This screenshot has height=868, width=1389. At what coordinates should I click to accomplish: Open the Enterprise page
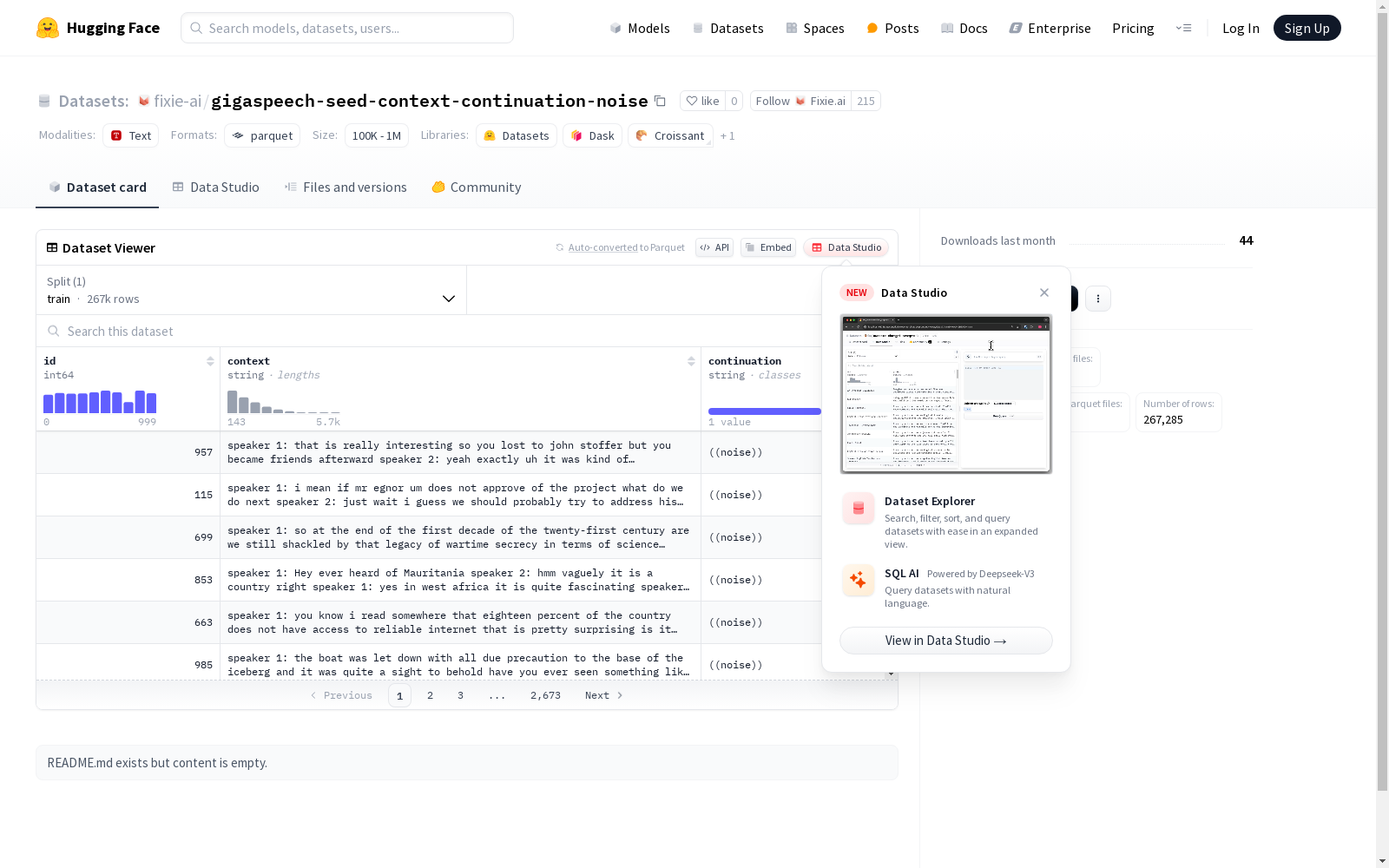pos(1050,28)
